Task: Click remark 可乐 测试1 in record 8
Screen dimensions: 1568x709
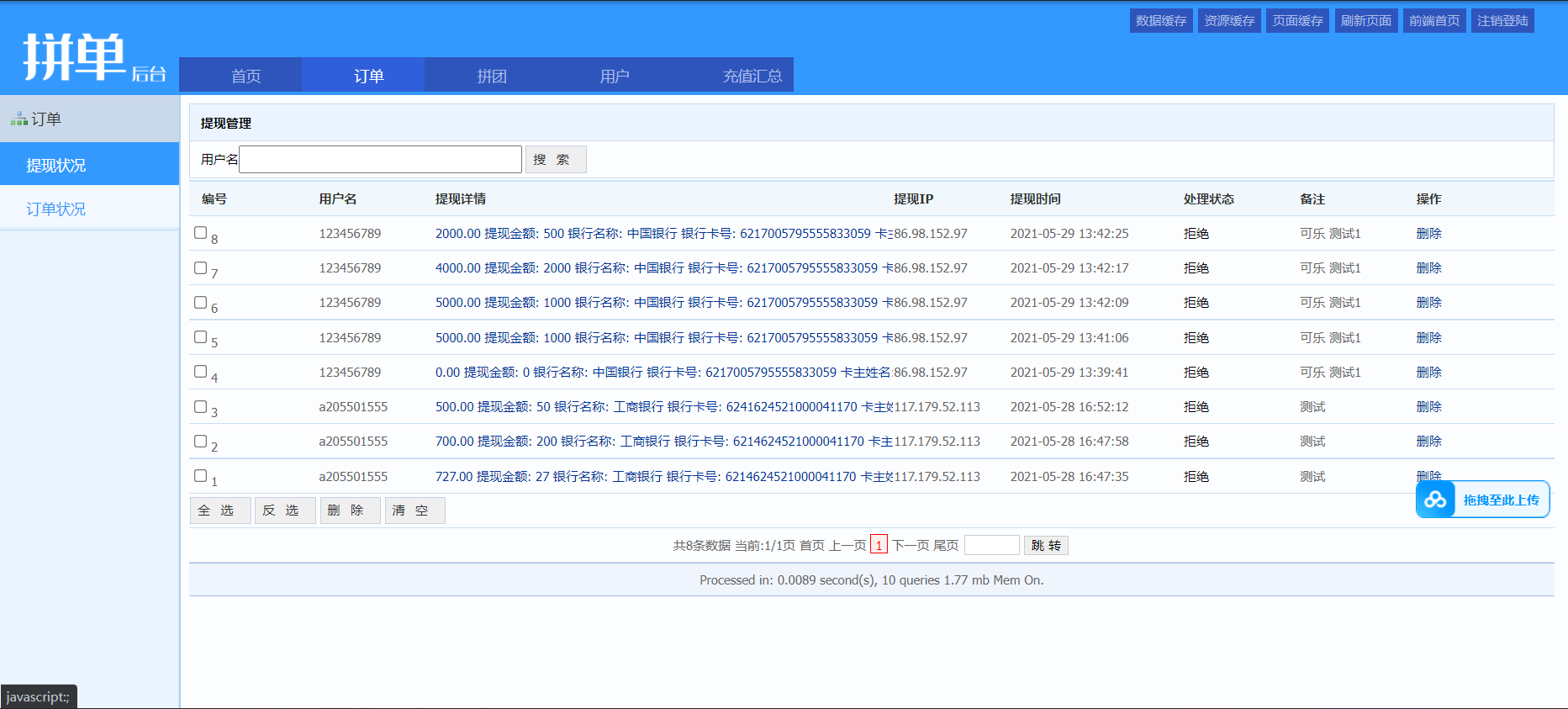Action: coord(1330,233)
